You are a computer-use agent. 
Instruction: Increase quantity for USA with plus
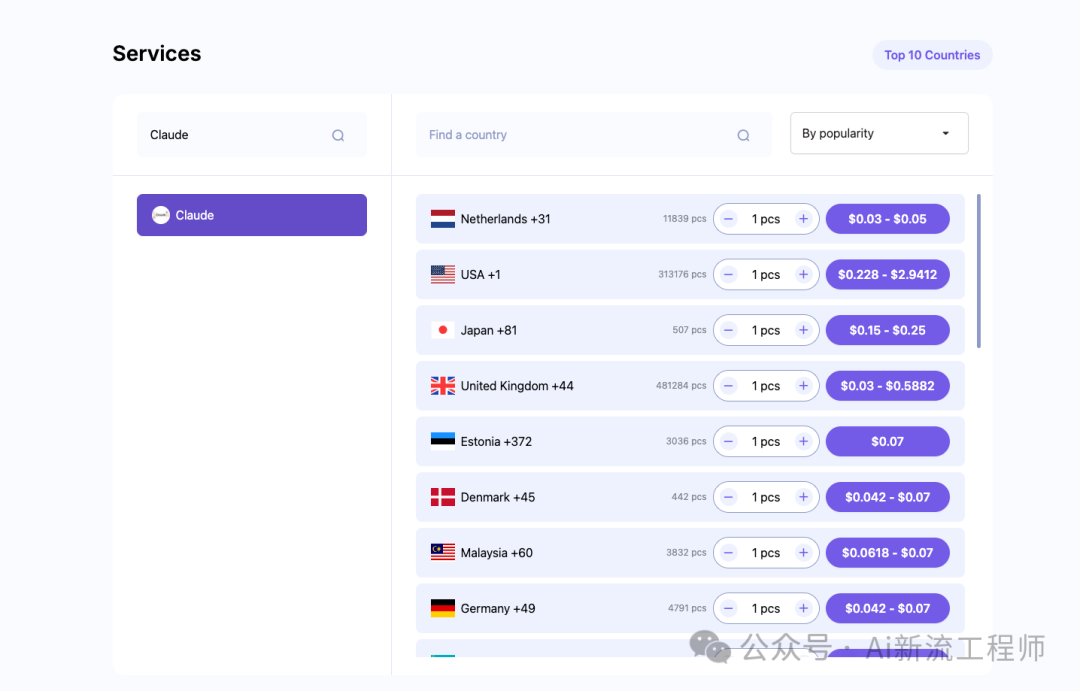(x=803, y=275)
